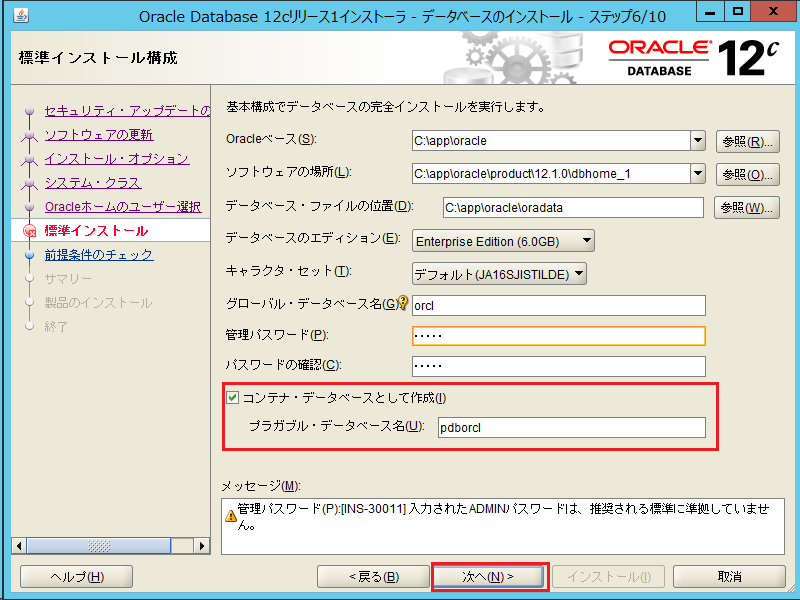Image resolution: width=800 pixels, height=600 pixels.
Task: Click the 終了 step label
Action: tap(56, 327)
